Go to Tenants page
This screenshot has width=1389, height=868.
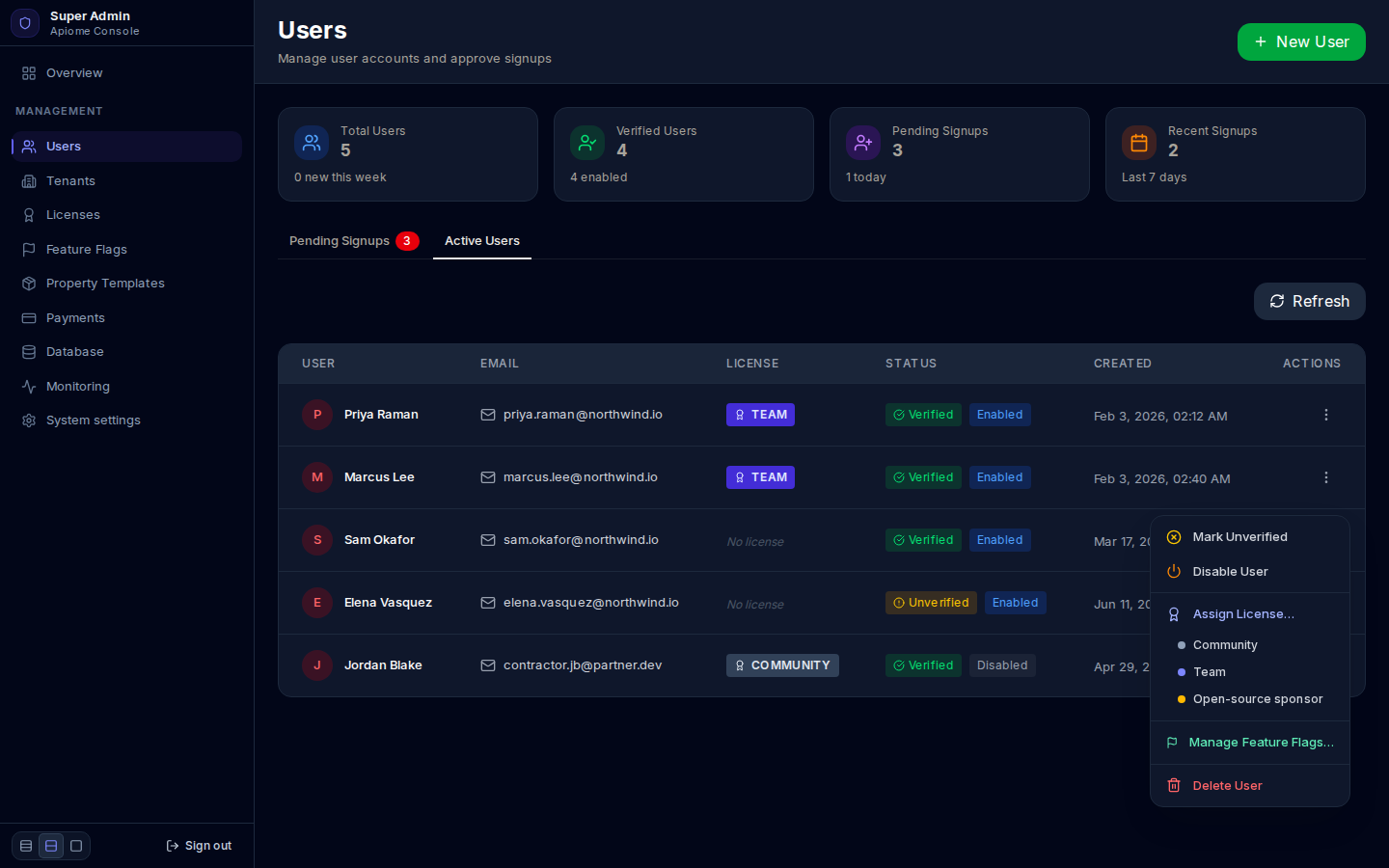126,181
